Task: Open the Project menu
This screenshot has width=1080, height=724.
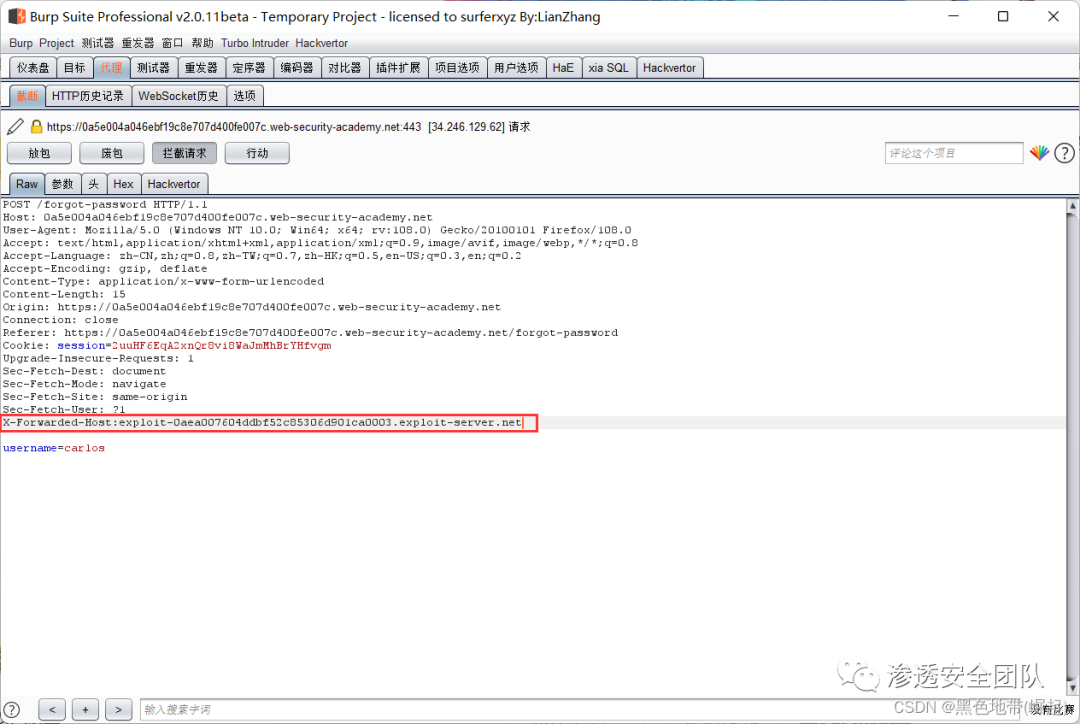Action: tap(56, 43)
